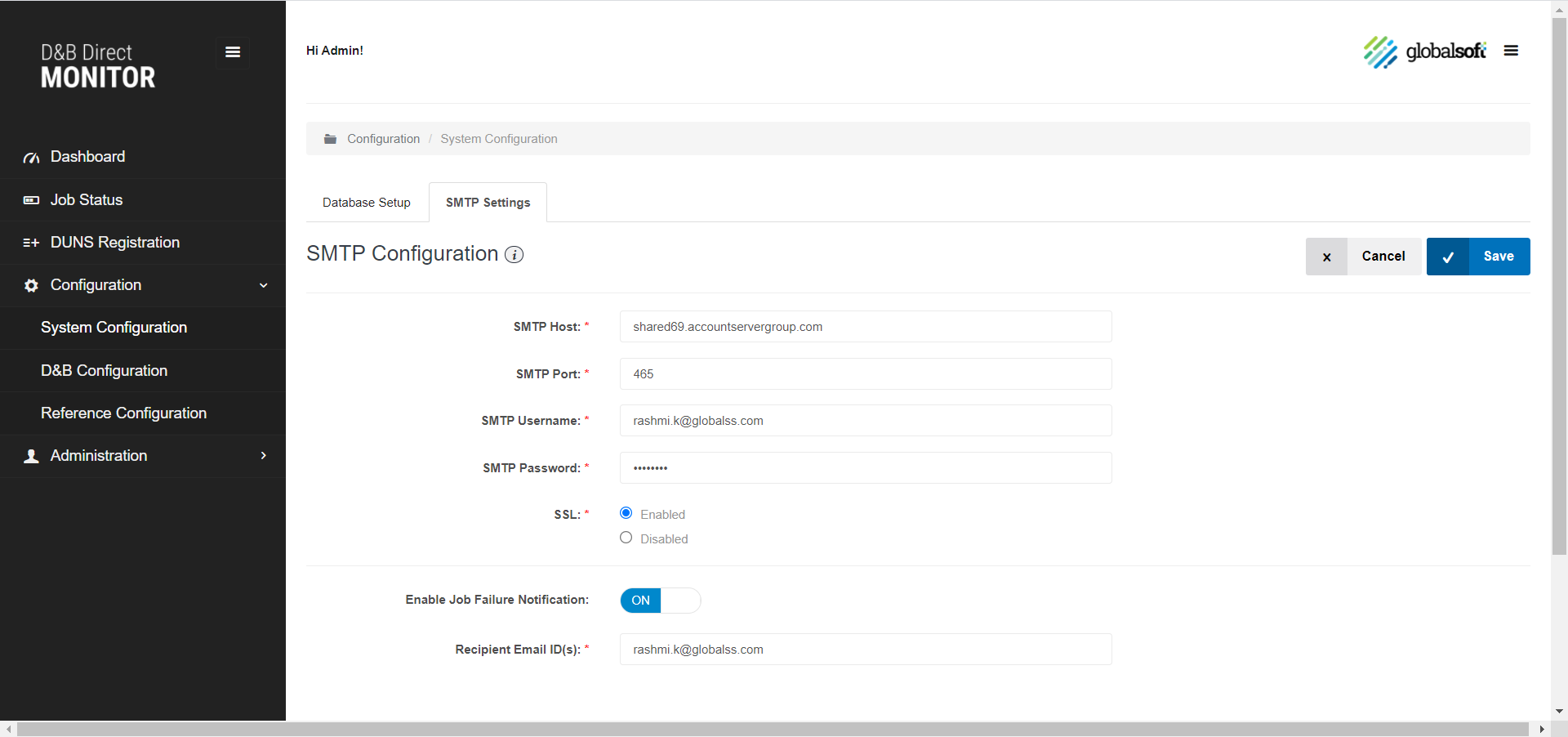Click the checkmark icon on Save button
The height and width of the screenshot is (737, 1568).
[x=1448, y=257]
